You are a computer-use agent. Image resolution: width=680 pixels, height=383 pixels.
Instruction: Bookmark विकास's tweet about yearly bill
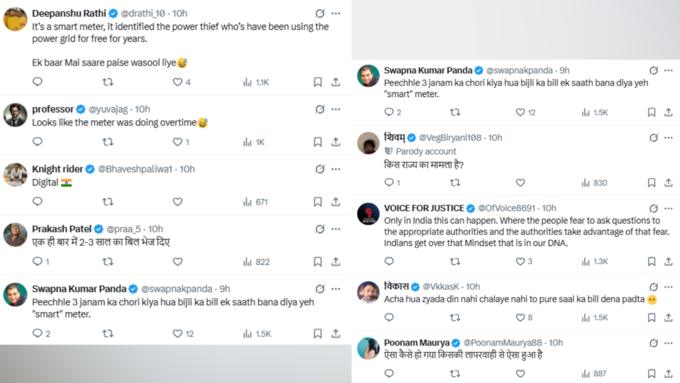coord(651,318)
